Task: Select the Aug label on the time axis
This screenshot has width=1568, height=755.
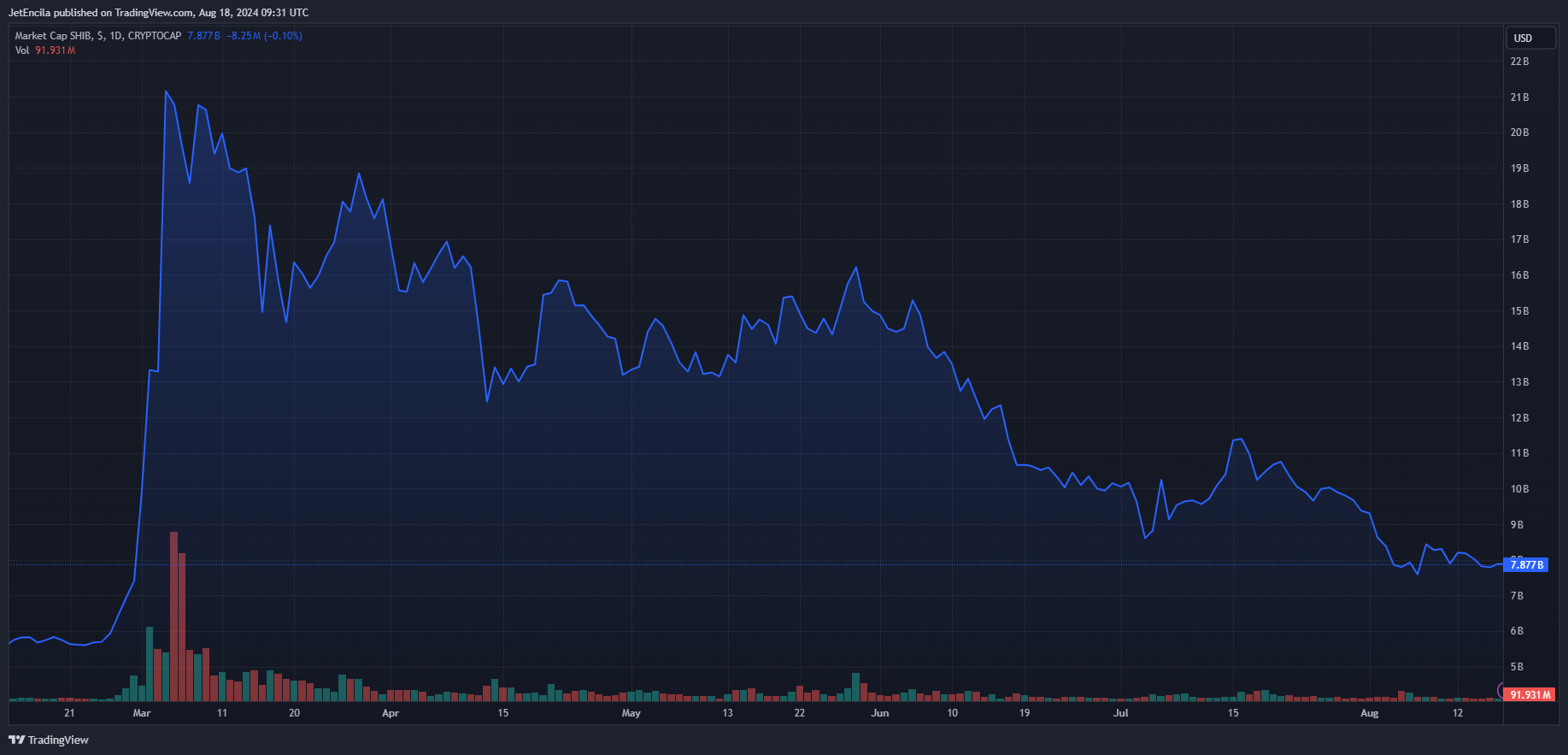Action: tap(1369, 713)
